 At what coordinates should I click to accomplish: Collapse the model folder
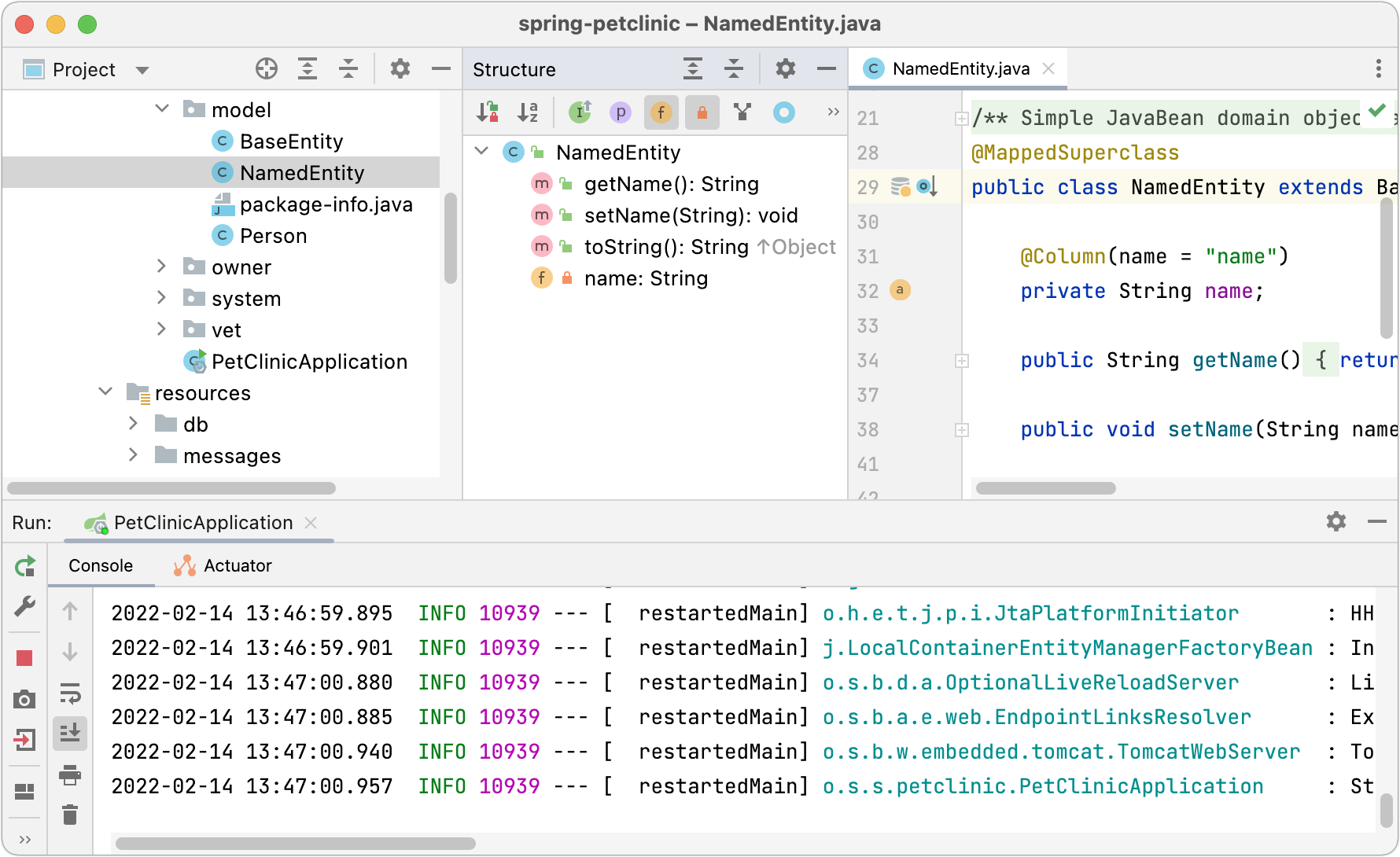point(162,109)
